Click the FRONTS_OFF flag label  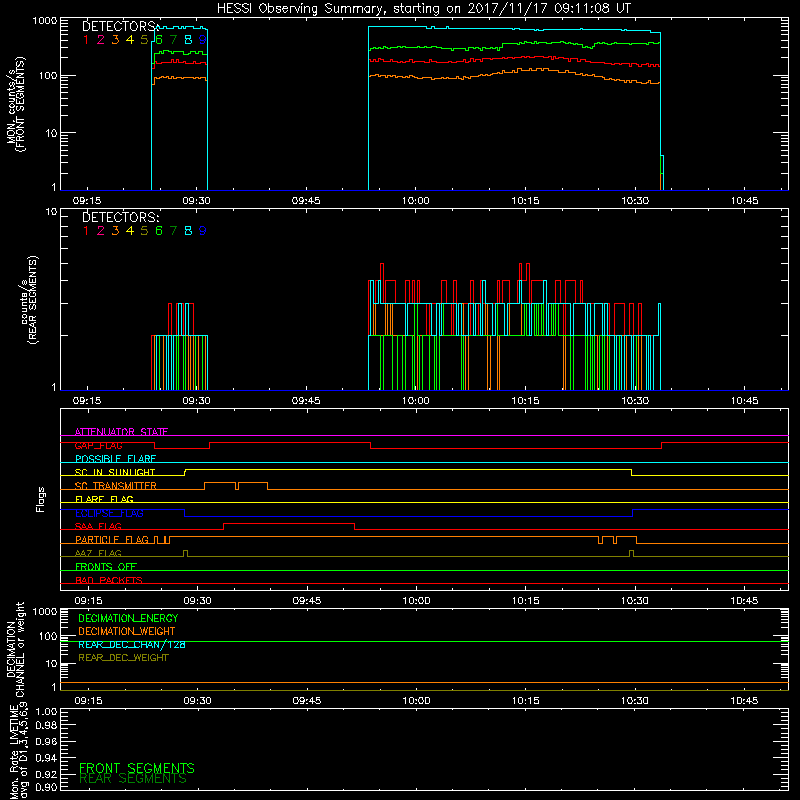(x=106, y=567)
